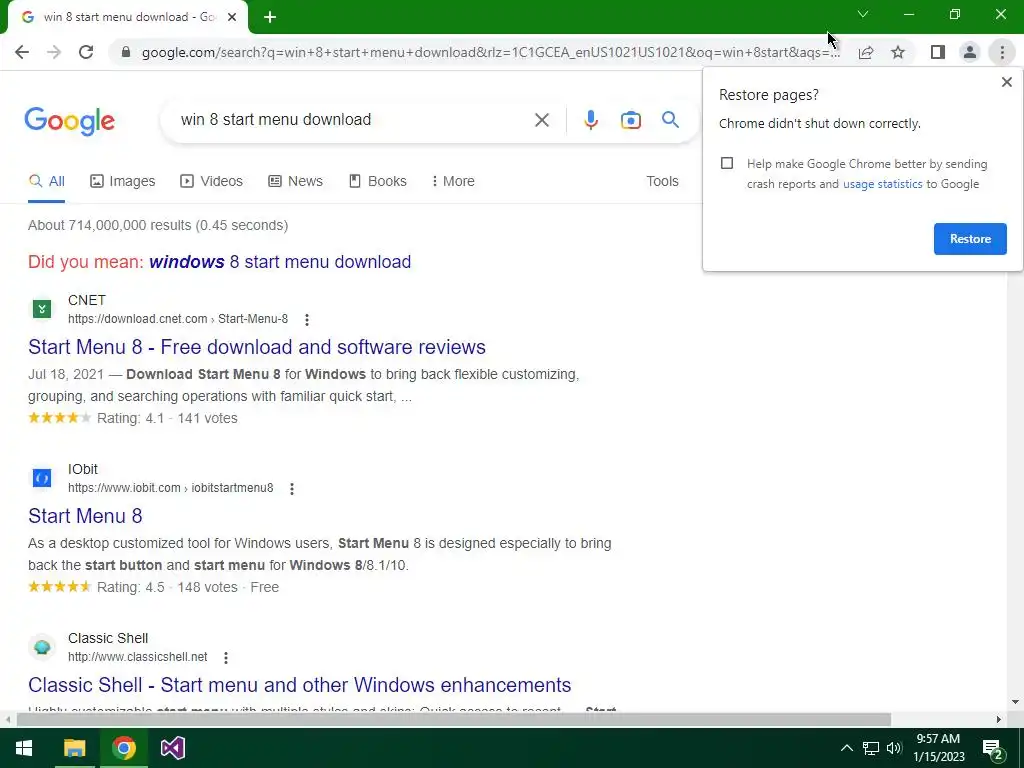Click the horizontal scrollbar right arrow
This screenshot has width=1024, height=768.
999,720
